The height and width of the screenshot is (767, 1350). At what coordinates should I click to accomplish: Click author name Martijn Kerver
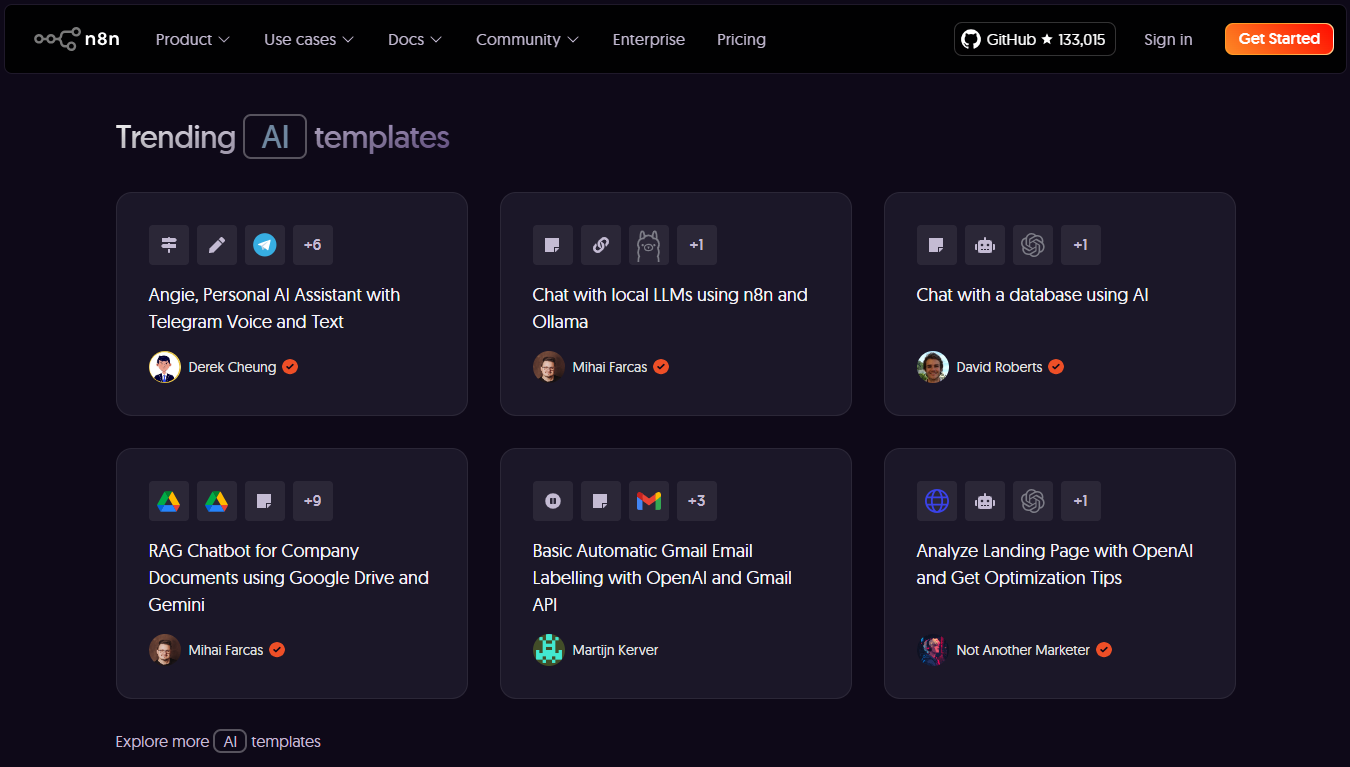[x=615, y=650]
